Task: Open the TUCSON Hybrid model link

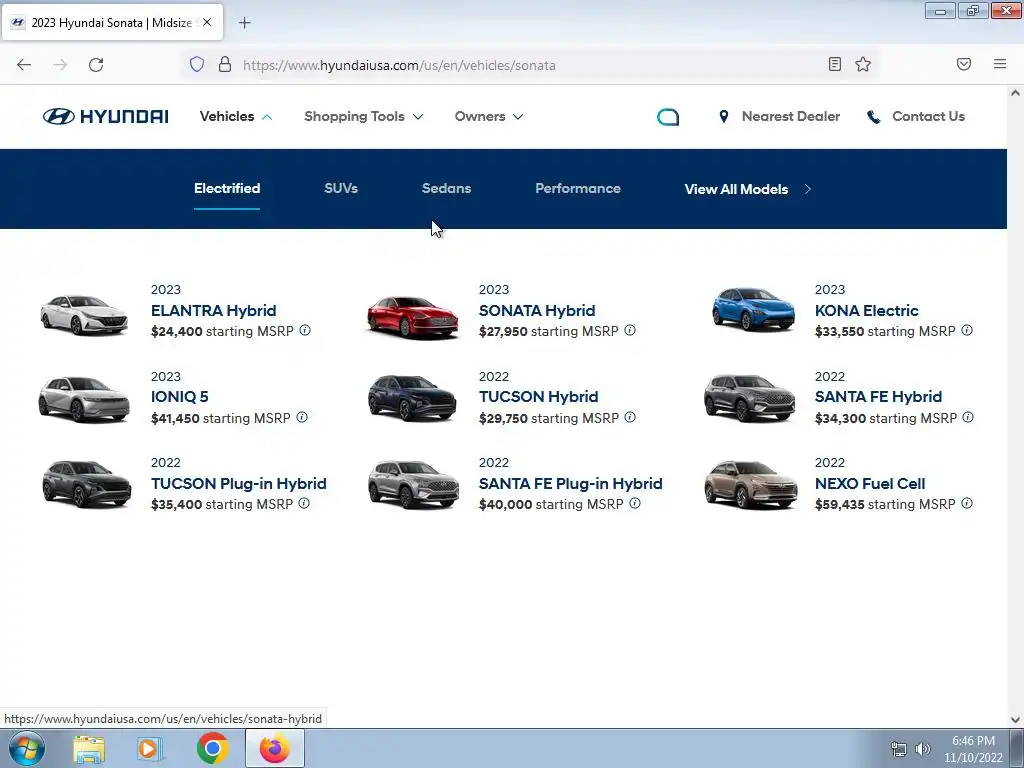Action: pos(538,397)
